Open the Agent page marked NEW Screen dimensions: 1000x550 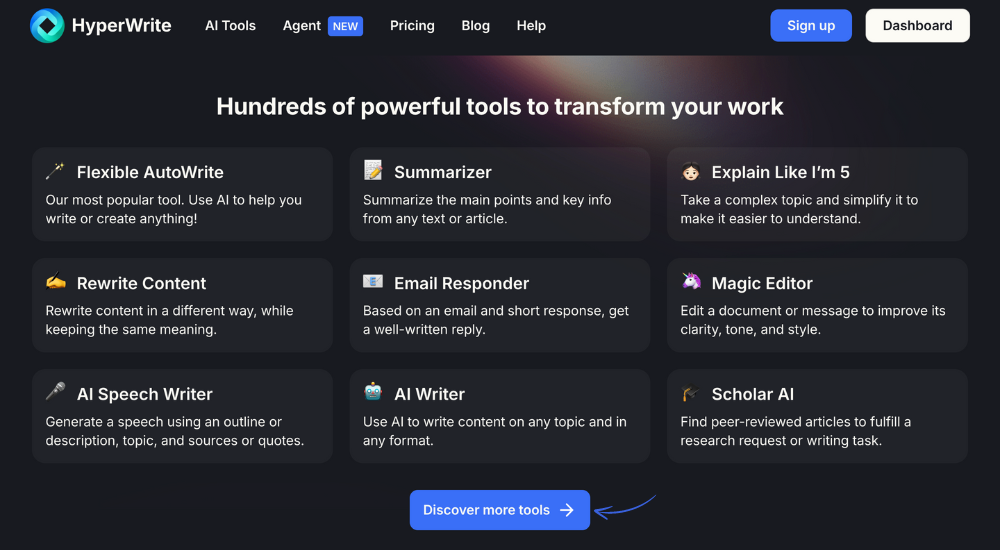pos(323,26)
